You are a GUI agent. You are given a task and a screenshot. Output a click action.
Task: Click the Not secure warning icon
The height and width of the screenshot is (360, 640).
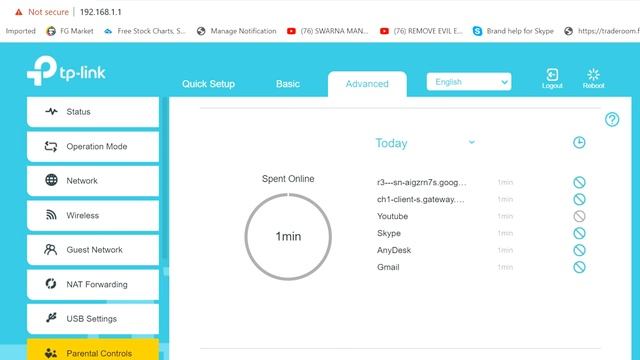click(18, 12)
